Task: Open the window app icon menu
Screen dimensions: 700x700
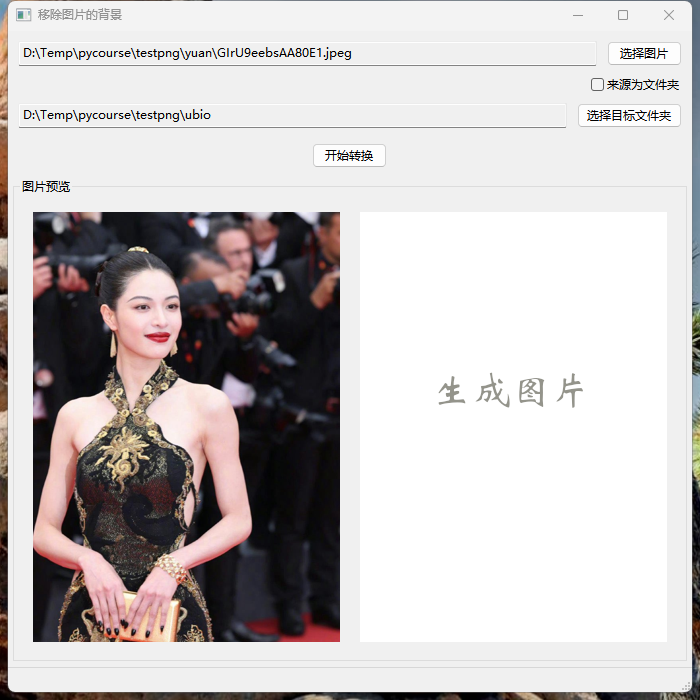Action: (x=23, y=15)
